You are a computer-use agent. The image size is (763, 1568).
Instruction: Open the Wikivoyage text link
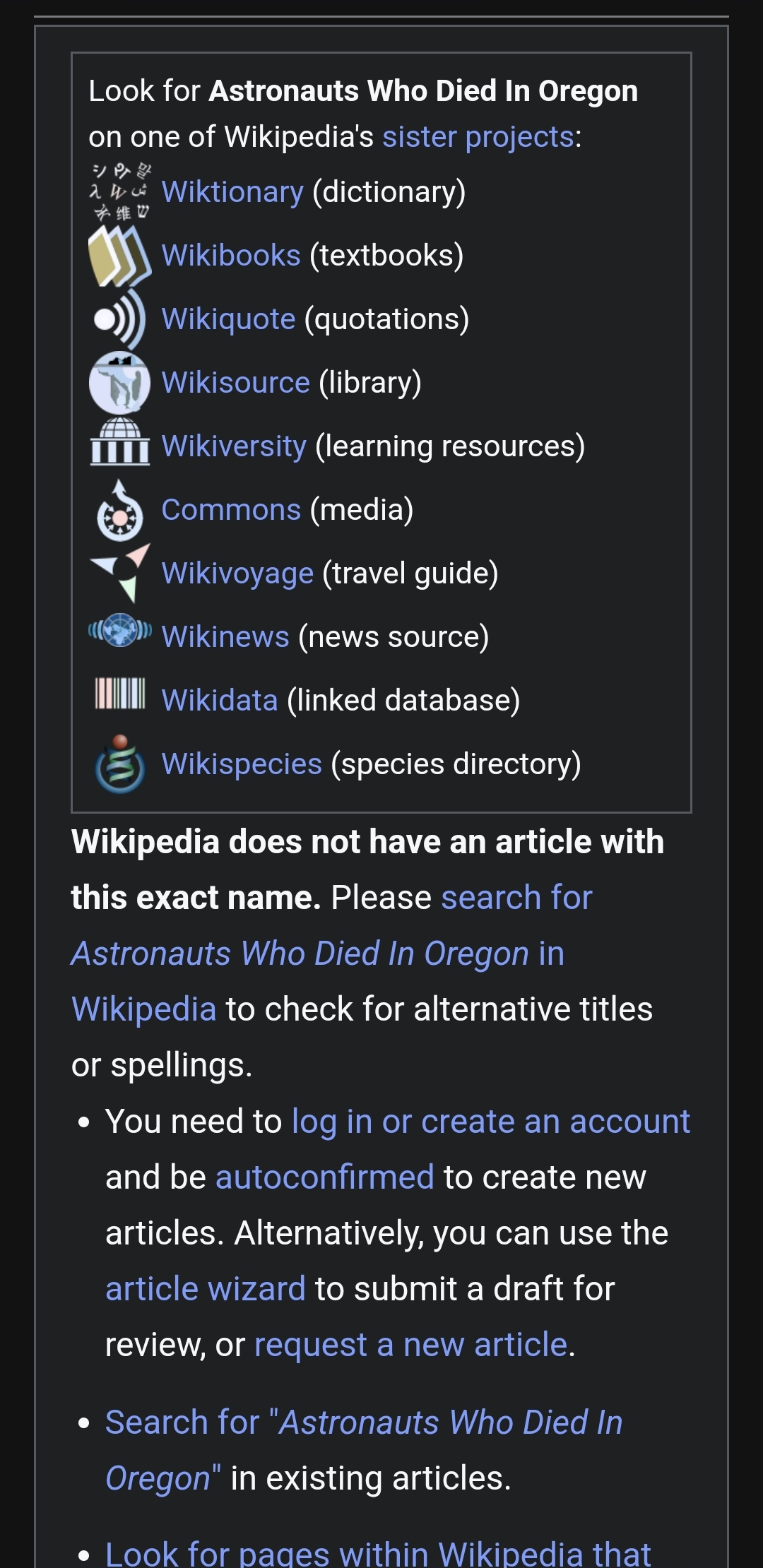[x=236, y=572]
